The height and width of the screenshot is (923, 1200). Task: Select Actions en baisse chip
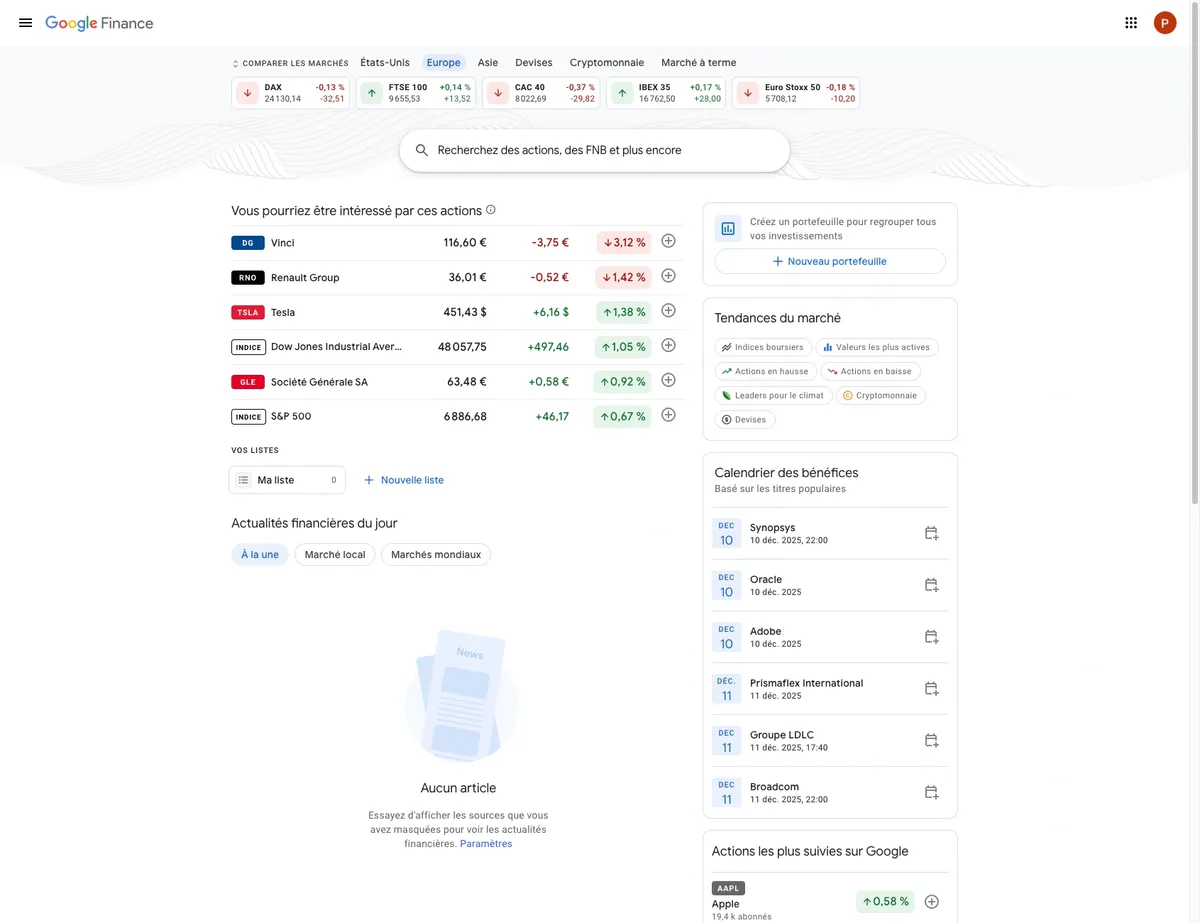coord(870,371)
